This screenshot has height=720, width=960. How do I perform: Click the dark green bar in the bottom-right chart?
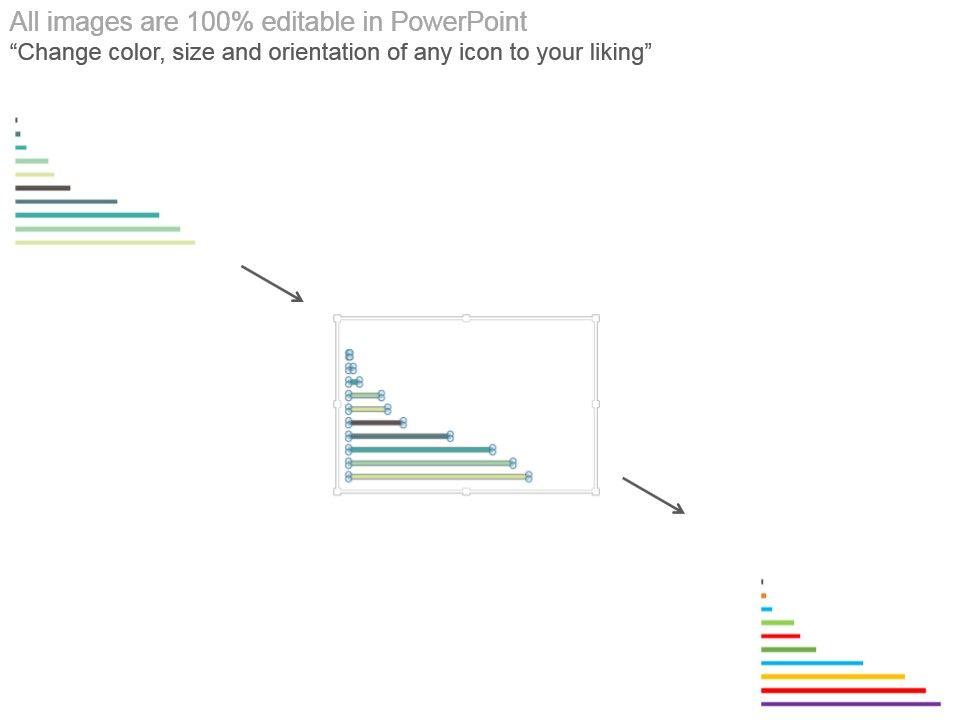pos(788,649)
